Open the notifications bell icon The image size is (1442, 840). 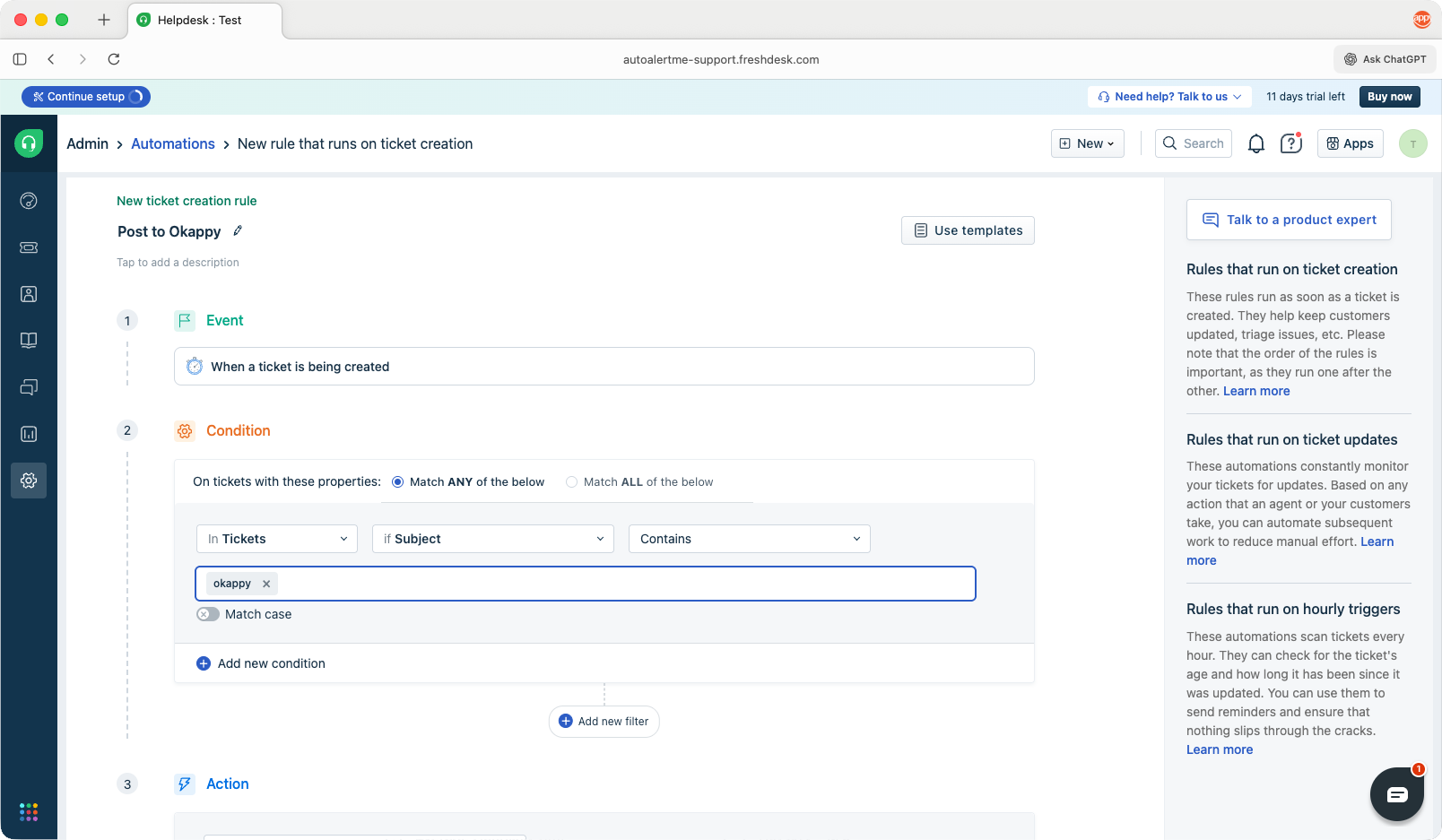[1256, 143]
